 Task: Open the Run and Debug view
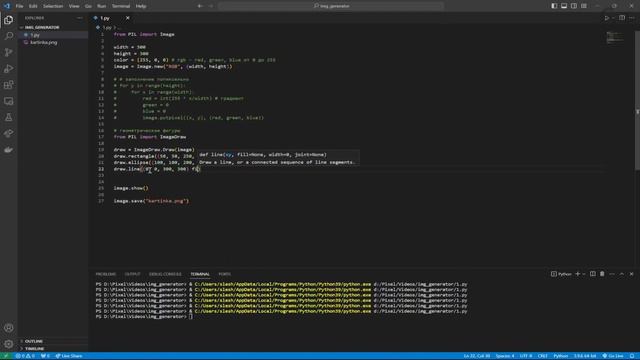coord(9,69)
